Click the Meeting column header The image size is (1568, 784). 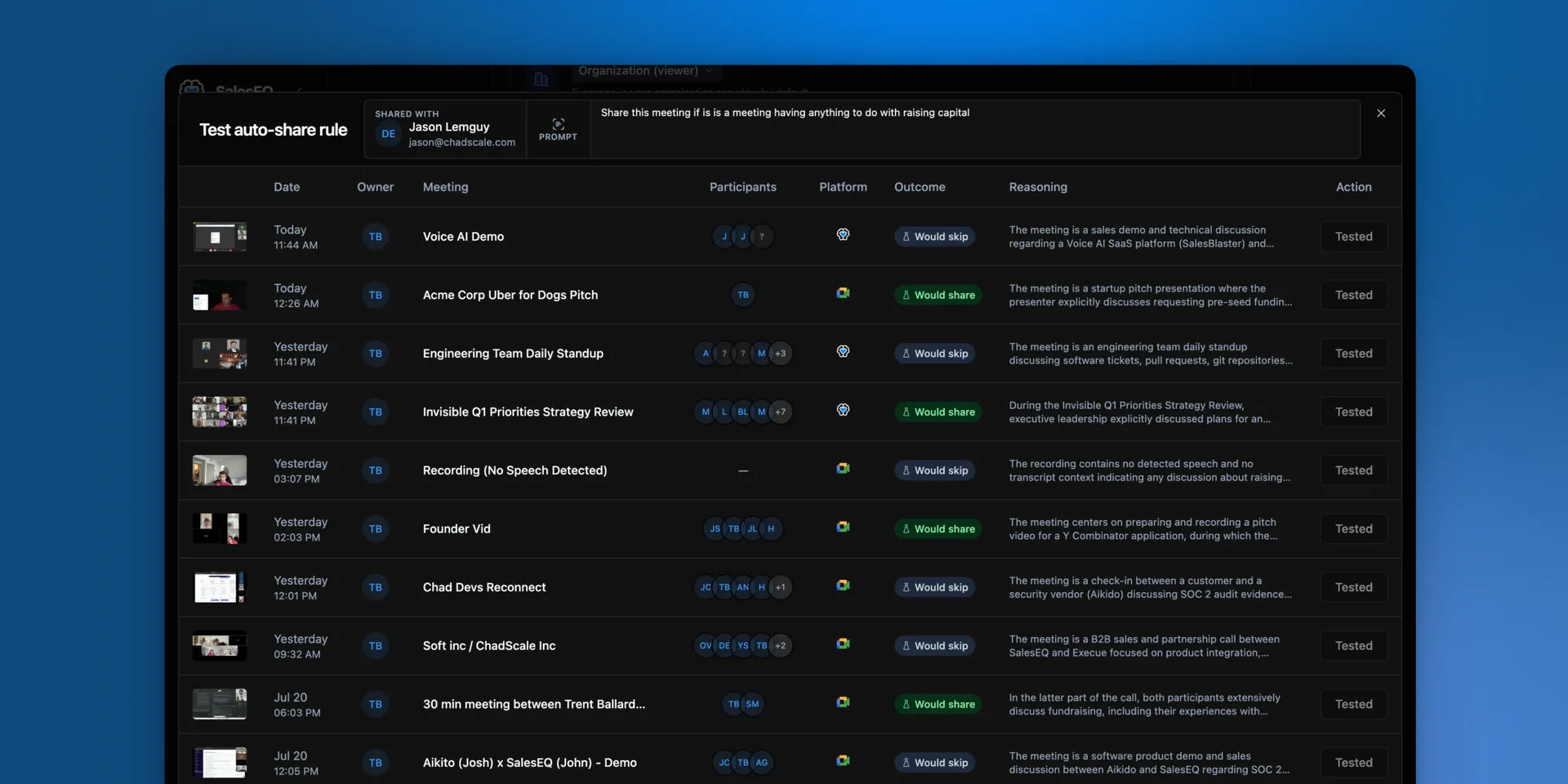coord(446,187)
